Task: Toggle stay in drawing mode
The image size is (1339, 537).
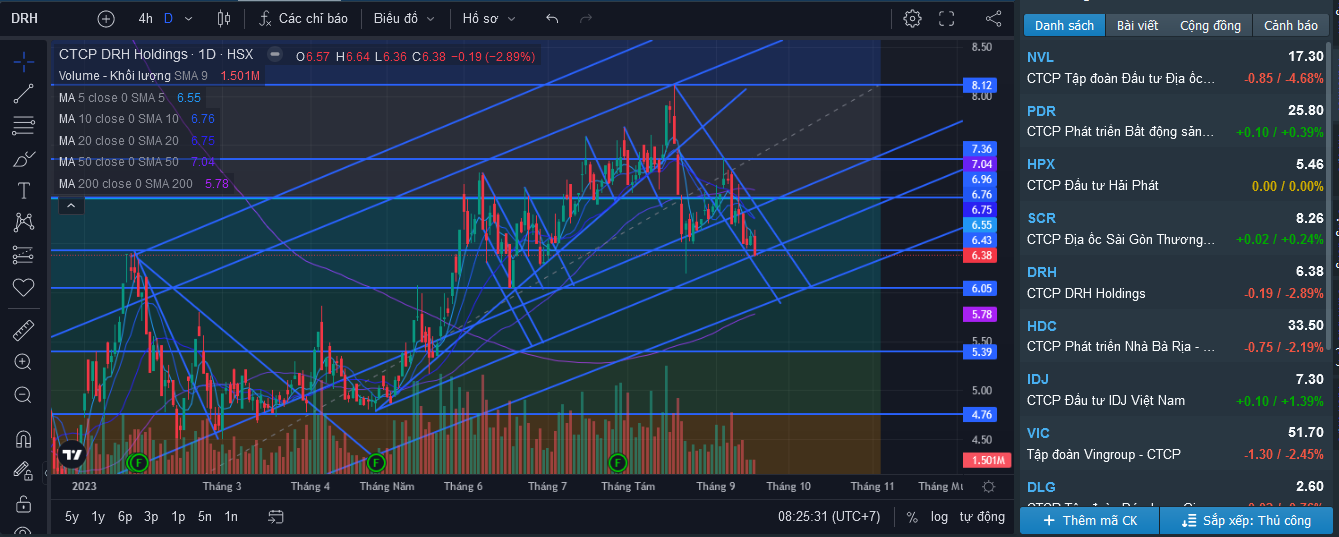Action: [24, 470]
